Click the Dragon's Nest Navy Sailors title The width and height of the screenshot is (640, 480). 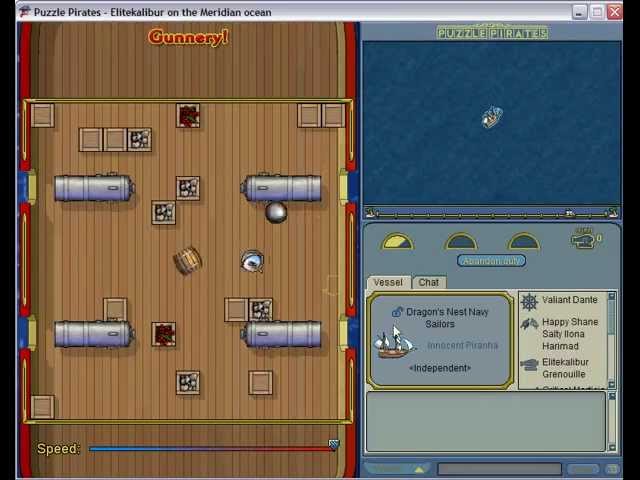pos(447,318)
